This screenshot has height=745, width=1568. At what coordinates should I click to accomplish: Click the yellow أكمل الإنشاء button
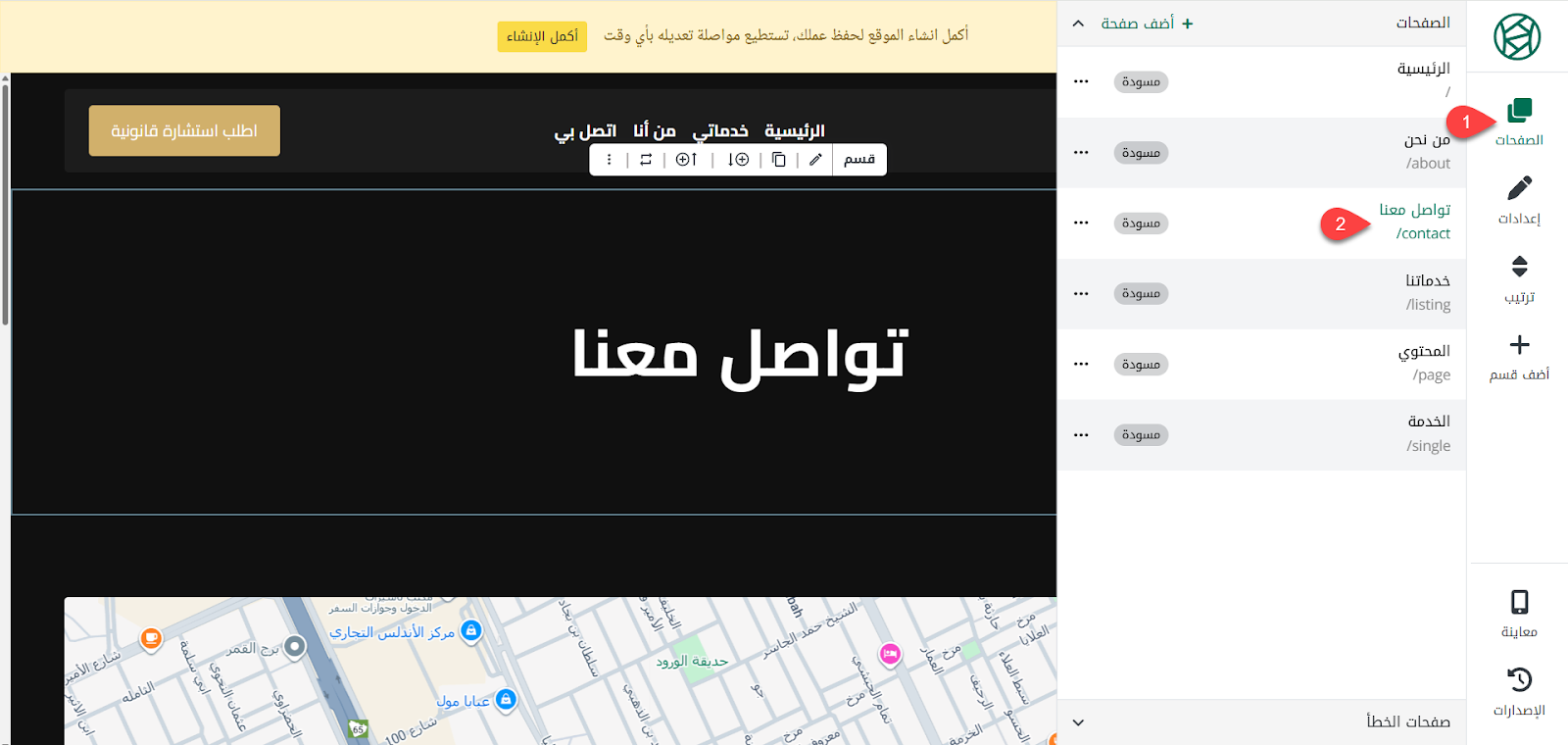click(542, 36)
